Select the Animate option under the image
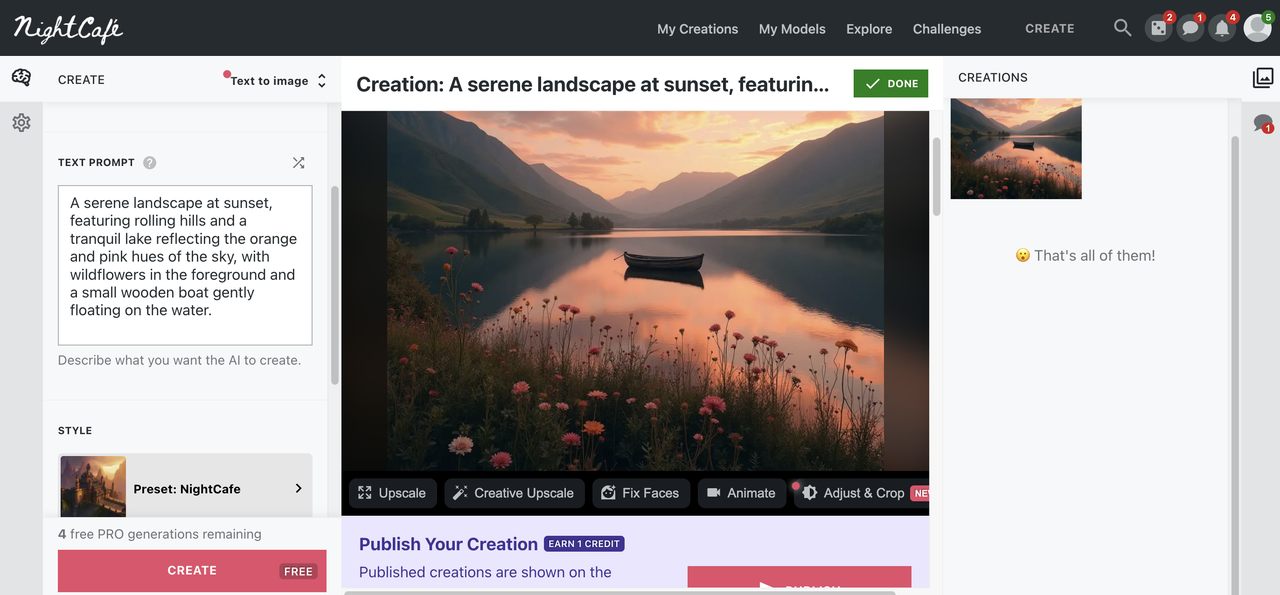Image resolution: width=1280 pixels, height=595 pixels. (741, 493)
